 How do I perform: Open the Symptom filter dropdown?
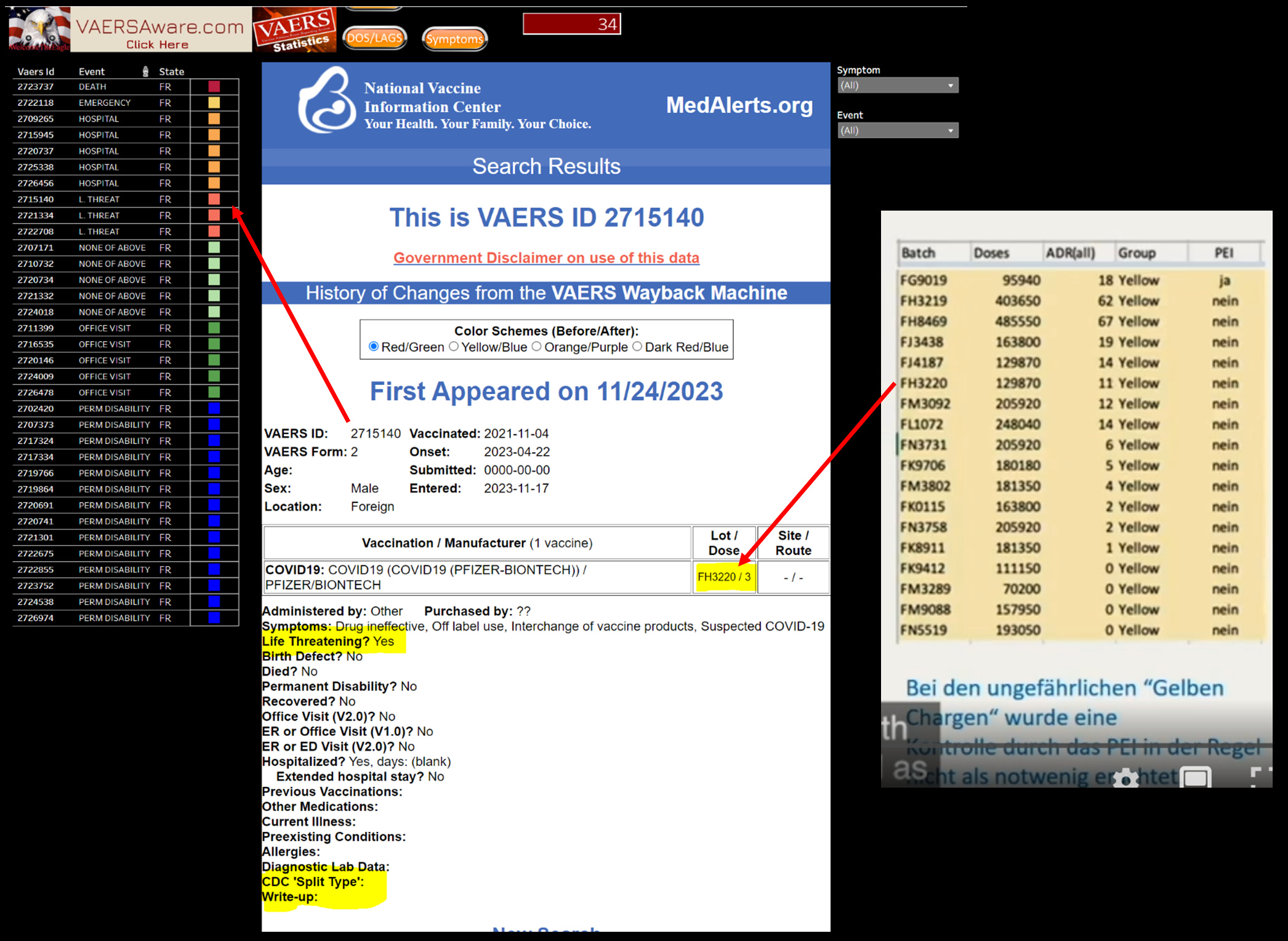click(898, 86)
